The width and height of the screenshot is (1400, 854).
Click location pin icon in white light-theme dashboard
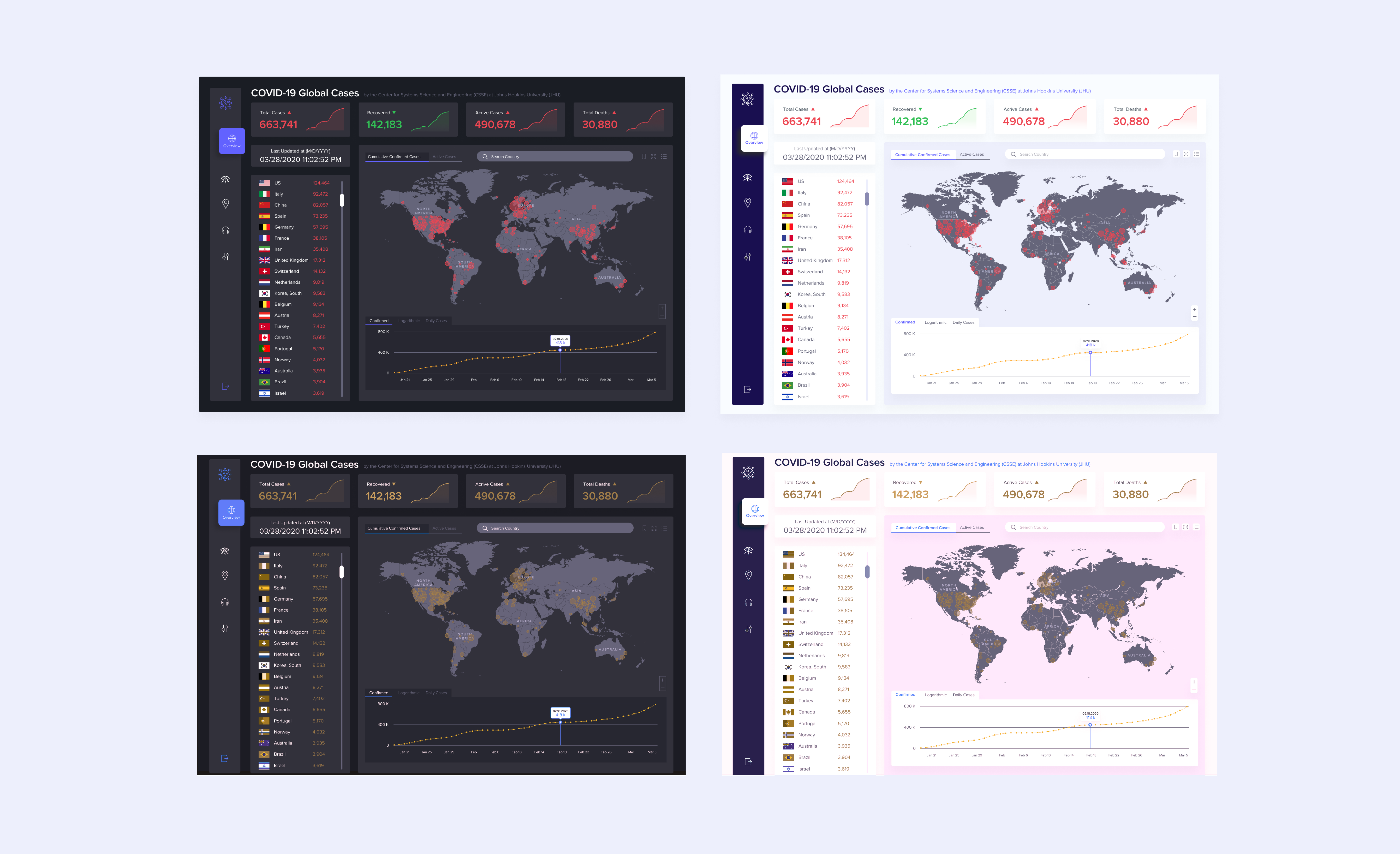click(x=748, y=202)
